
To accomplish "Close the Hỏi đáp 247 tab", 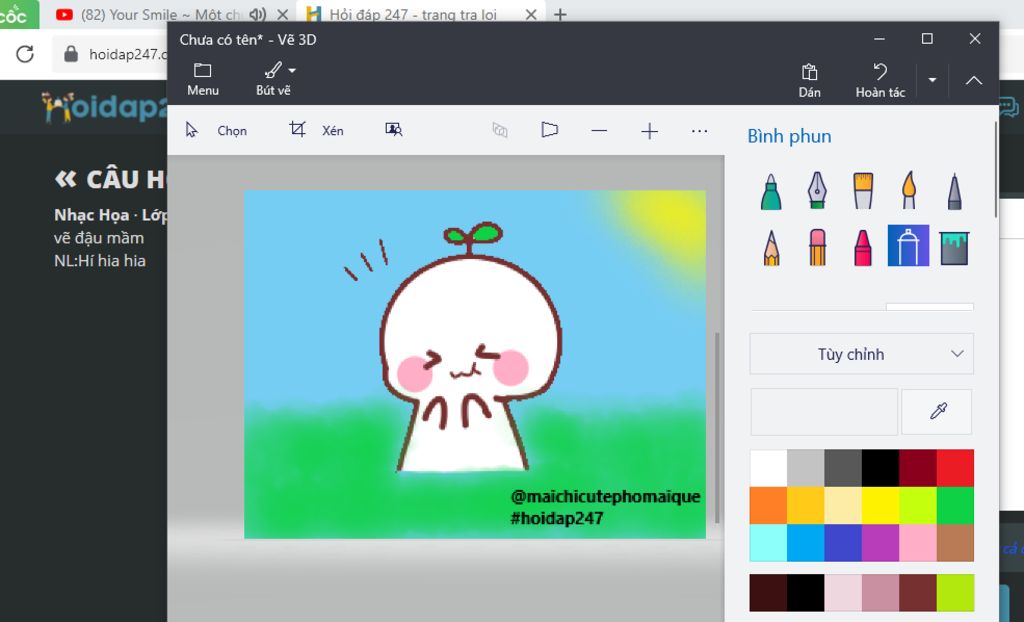I will pyautogui.click(x=531, y=14).
